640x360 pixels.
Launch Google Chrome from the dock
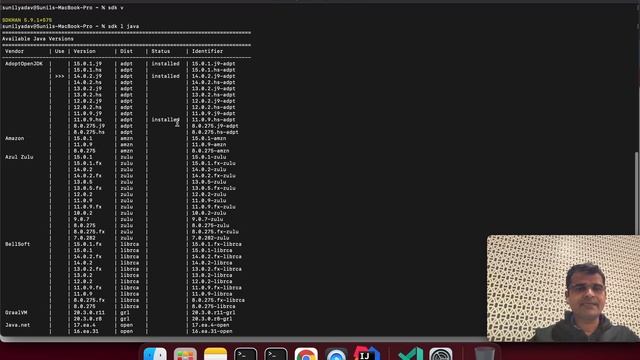(306, 354)
